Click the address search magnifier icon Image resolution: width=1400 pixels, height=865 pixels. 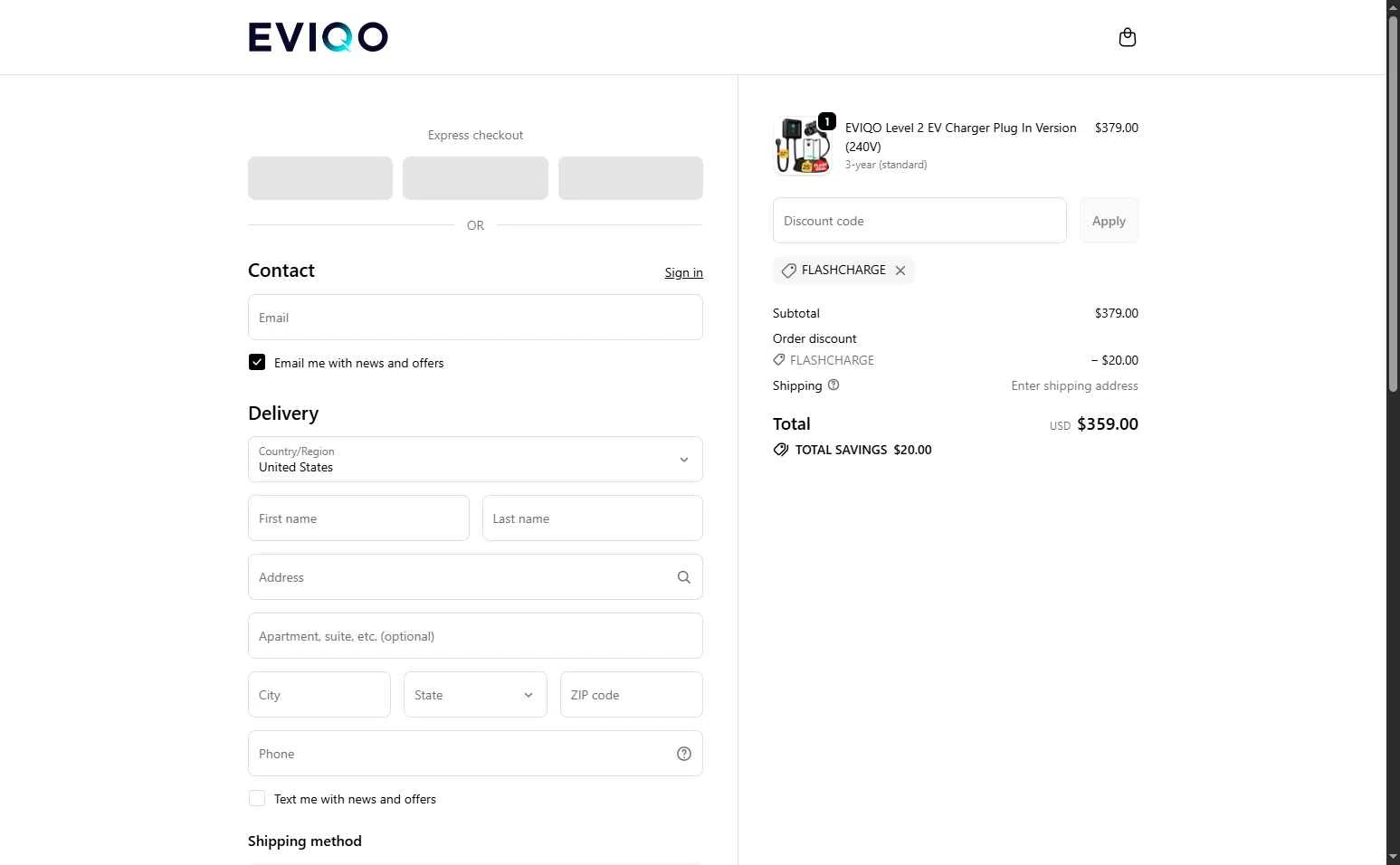tap(684, 577)
